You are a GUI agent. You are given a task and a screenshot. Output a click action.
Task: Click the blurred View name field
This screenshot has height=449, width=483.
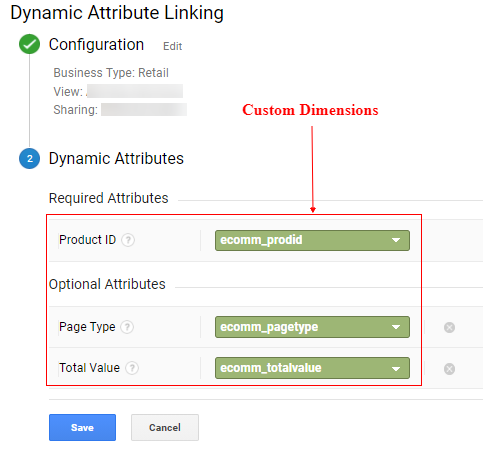135,91
